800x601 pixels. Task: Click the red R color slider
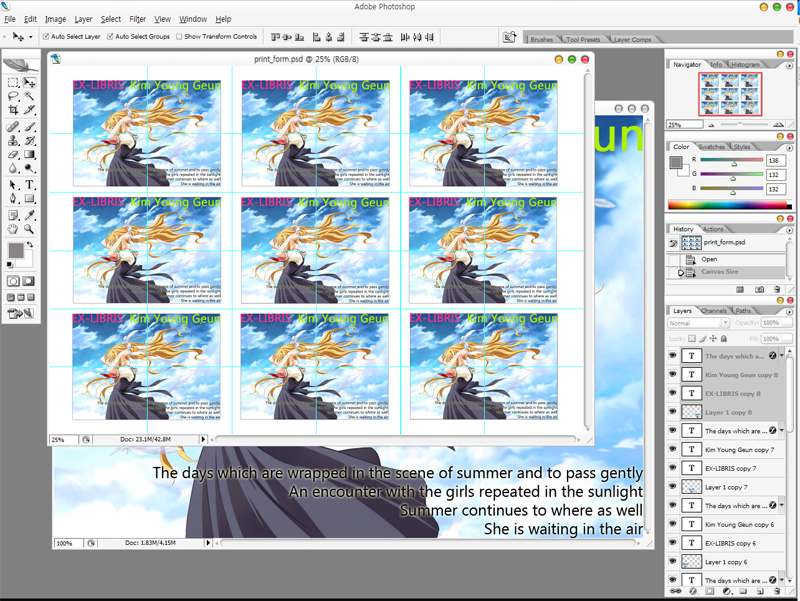731,160
